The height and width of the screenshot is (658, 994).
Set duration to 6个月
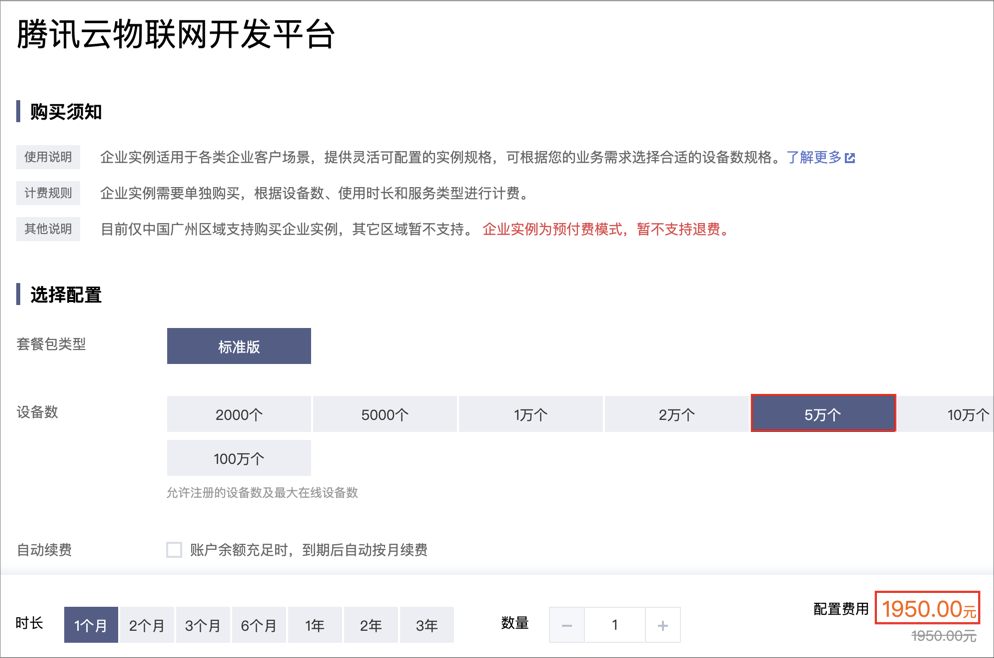click(259, 625)
